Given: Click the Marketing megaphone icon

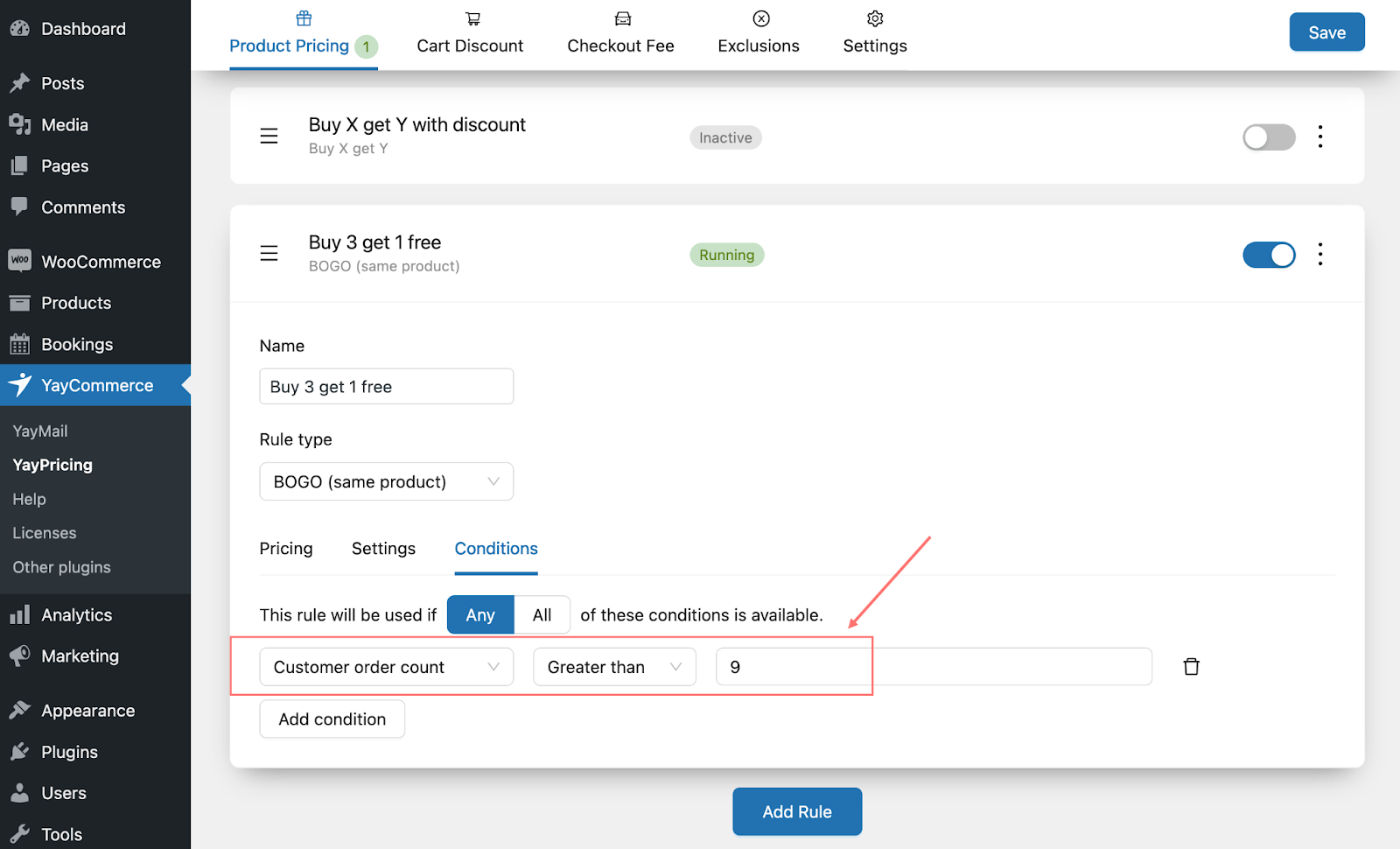Looking at the screenshot, I should [19, 656].
